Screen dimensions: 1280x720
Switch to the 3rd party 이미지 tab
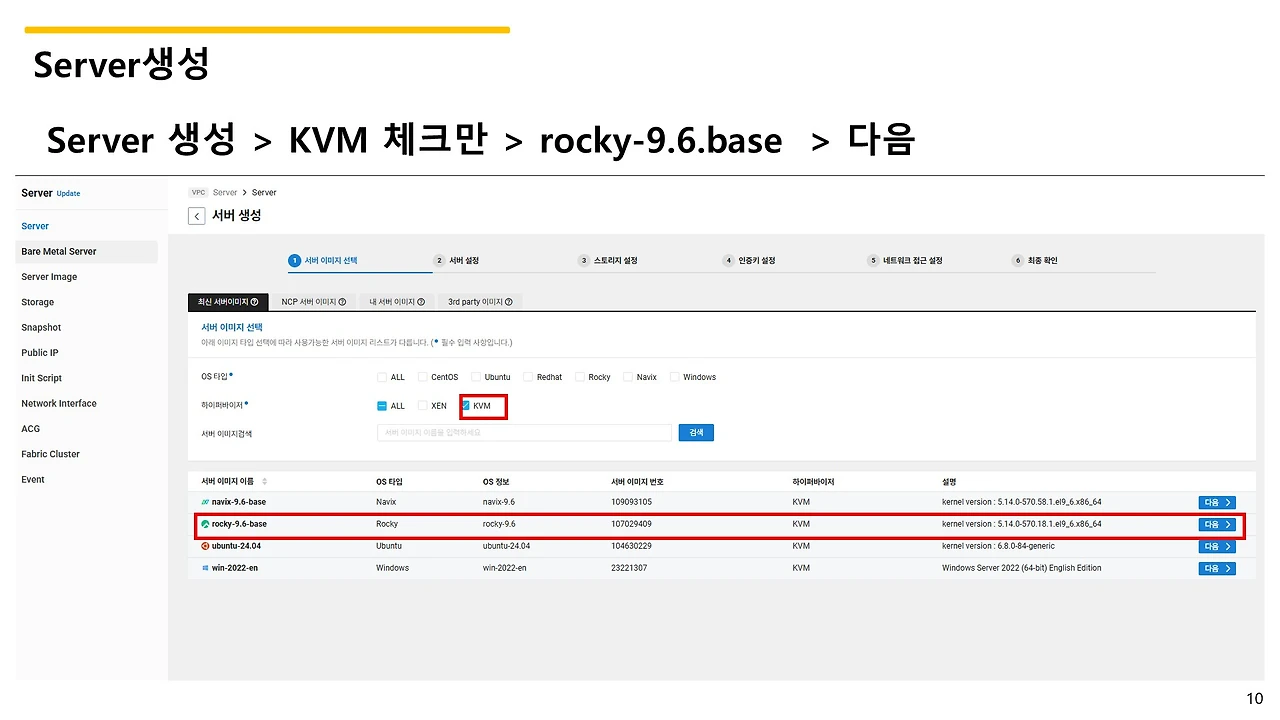tap(480, 302)
